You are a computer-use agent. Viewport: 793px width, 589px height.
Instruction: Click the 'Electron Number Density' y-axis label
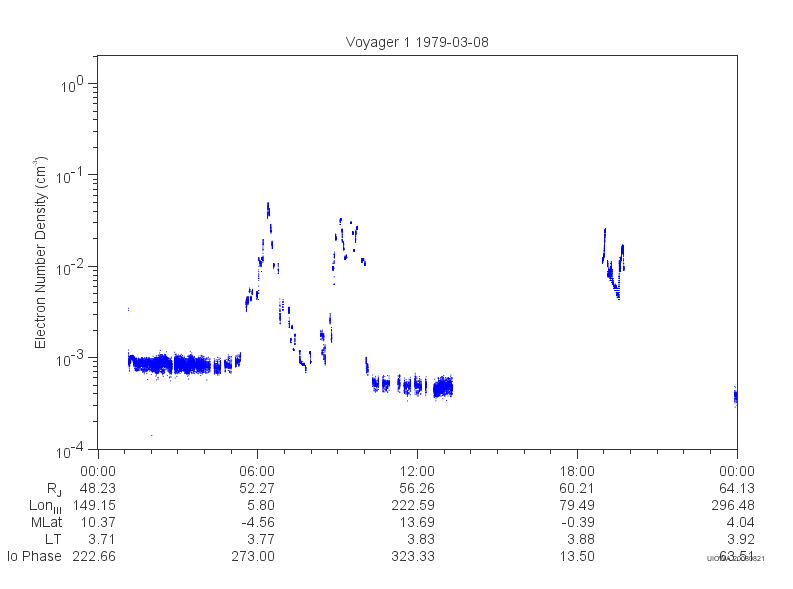point(40,252)
